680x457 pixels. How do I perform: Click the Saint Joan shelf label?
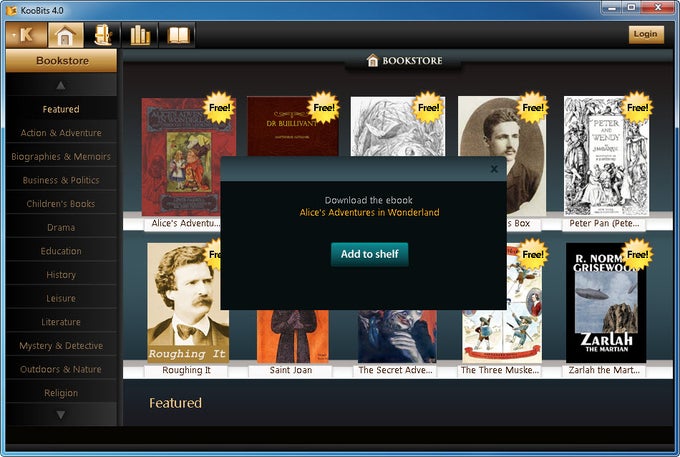[x=291, y=370]
